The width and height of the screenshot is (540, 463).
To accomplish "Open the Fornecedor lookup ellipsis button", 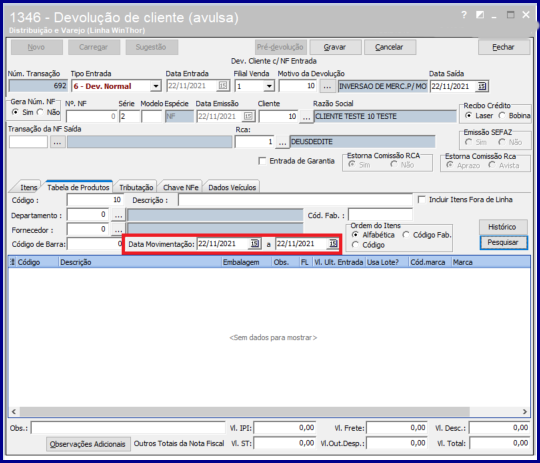I will 118,230.
